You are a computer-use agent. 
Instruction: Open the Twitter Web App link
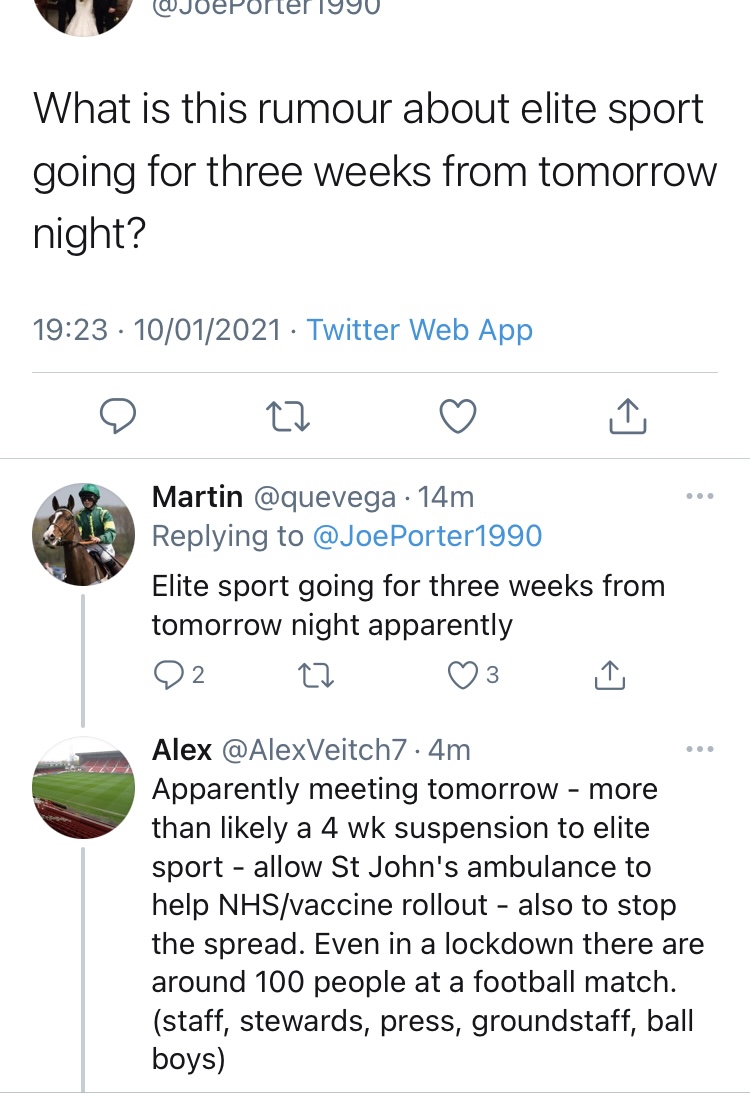(x=419, y=330)
